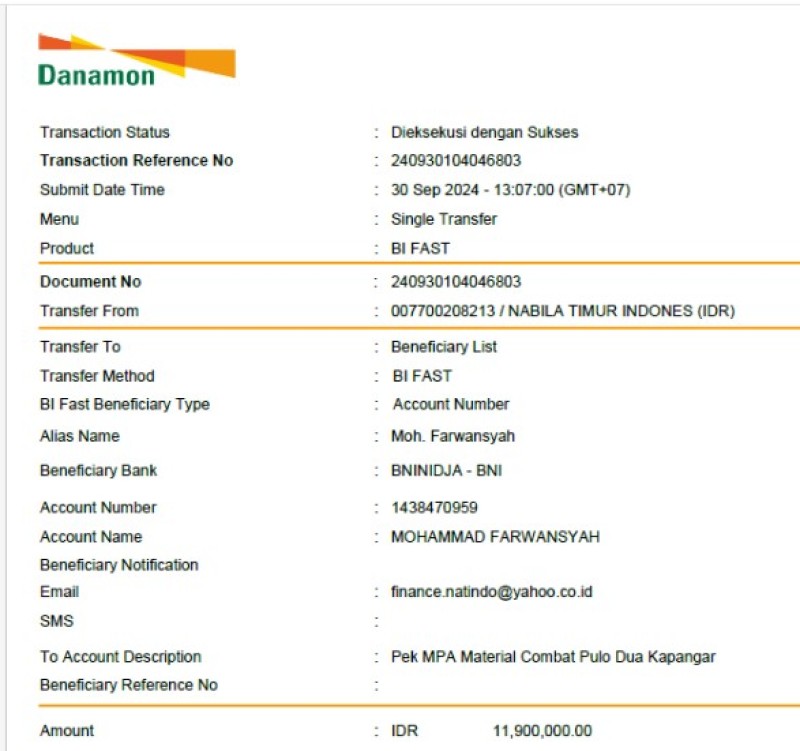Click the Account Name label
Image resolution: width=800 pixels, height=751 pixels.
click(91, 537)
